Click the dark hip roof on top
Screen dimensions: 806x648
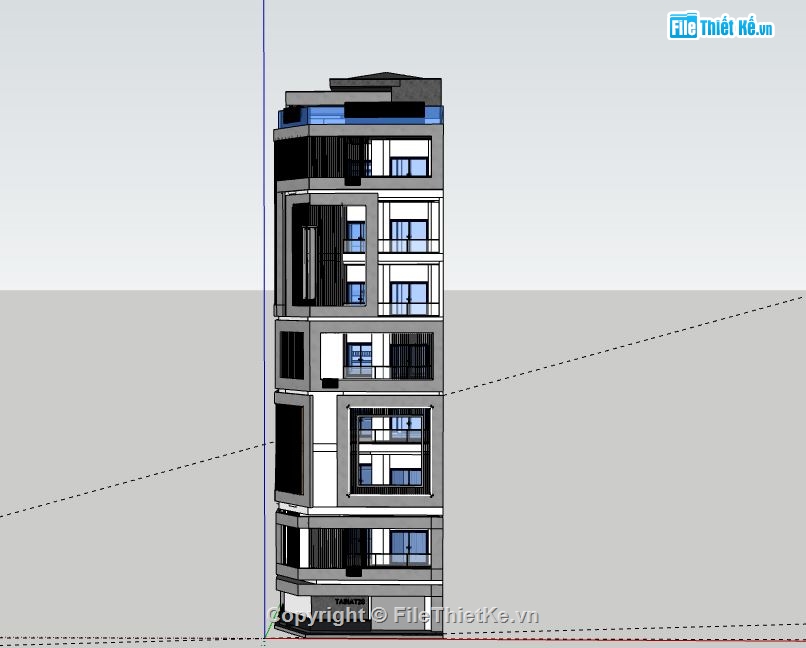click(386, 78)
